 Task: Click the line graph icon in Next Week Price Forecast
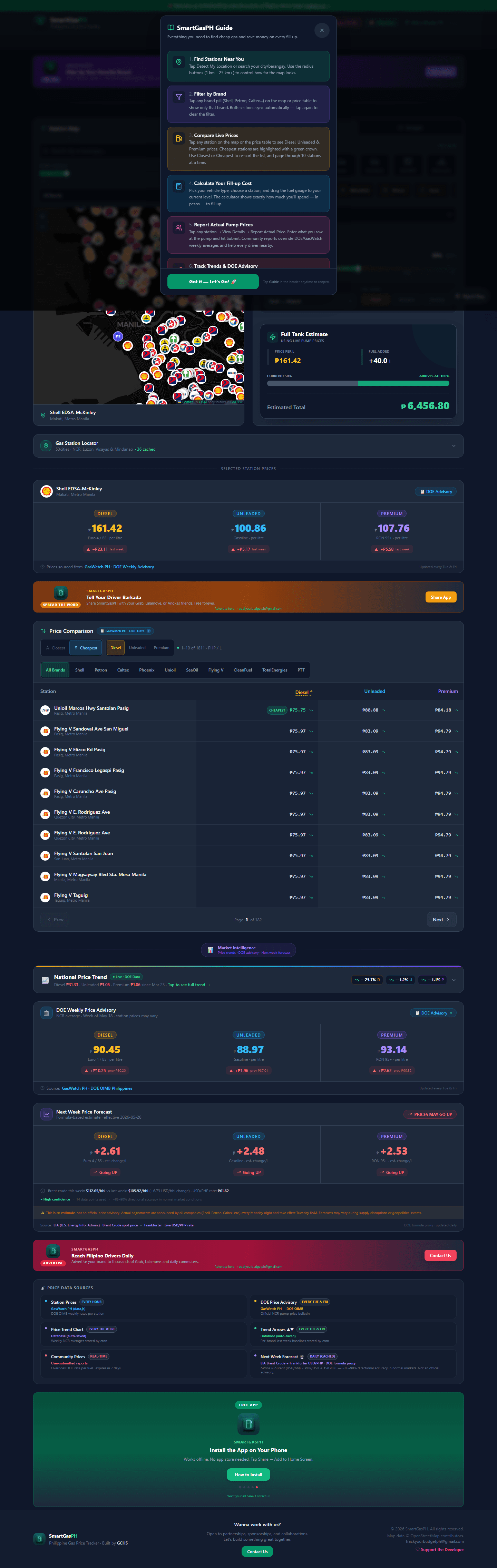point(46,1115)
